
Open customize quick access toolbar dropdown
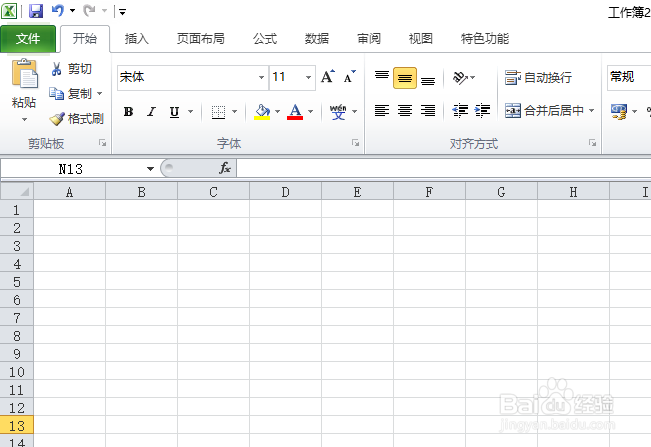[122, 12]
